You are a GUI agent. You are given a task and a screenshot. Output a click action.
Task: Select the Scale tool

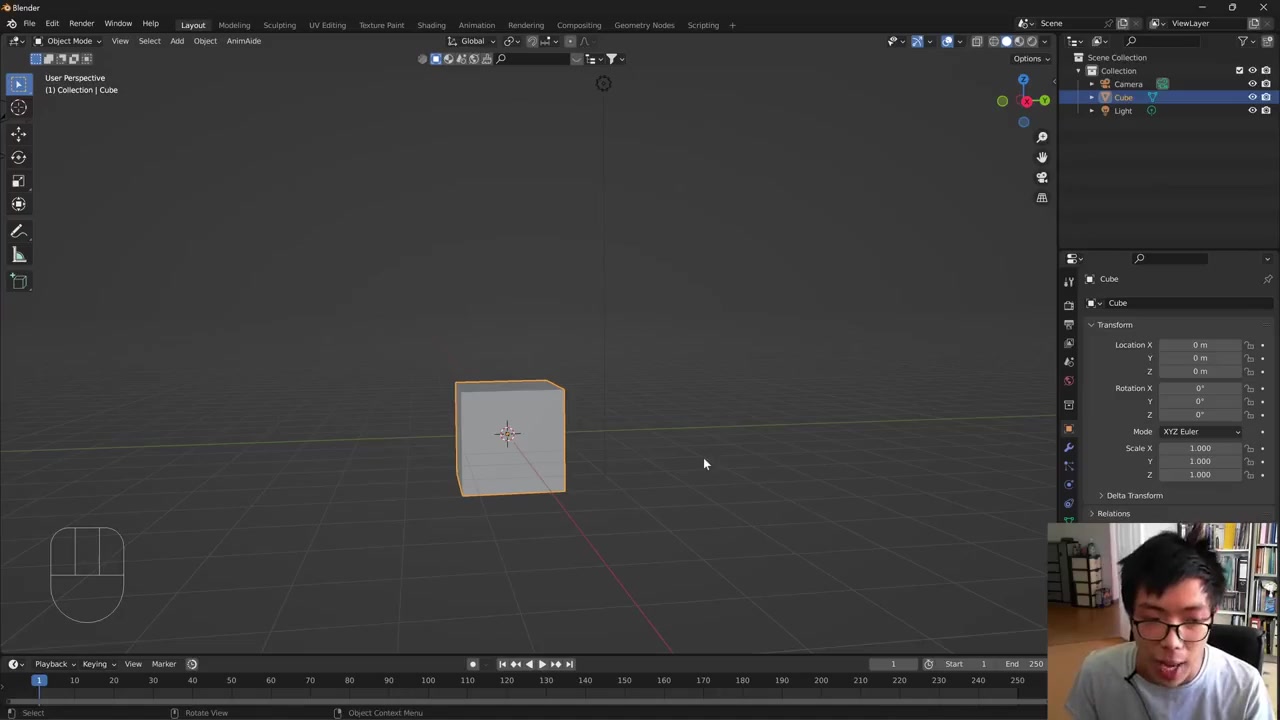pos(18,181)
